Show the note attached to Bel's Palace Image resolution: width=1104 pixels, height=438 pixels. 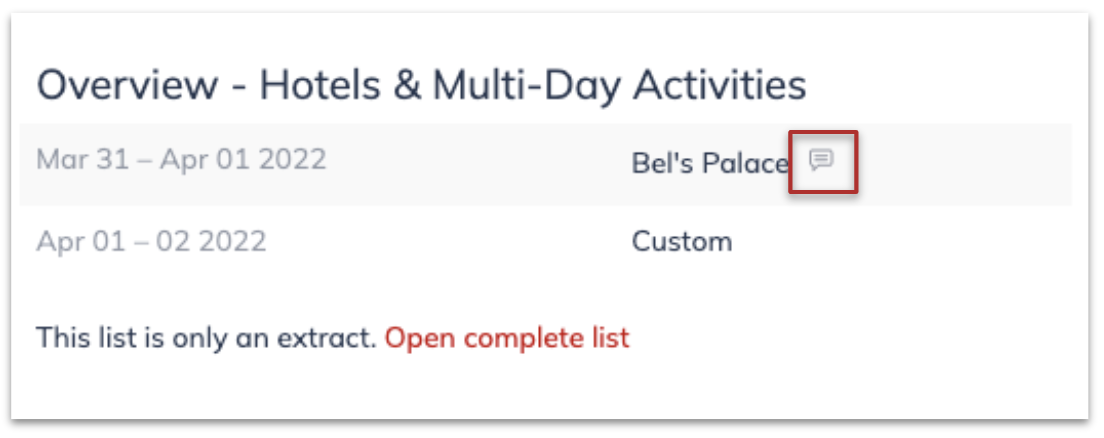point(821,161)
